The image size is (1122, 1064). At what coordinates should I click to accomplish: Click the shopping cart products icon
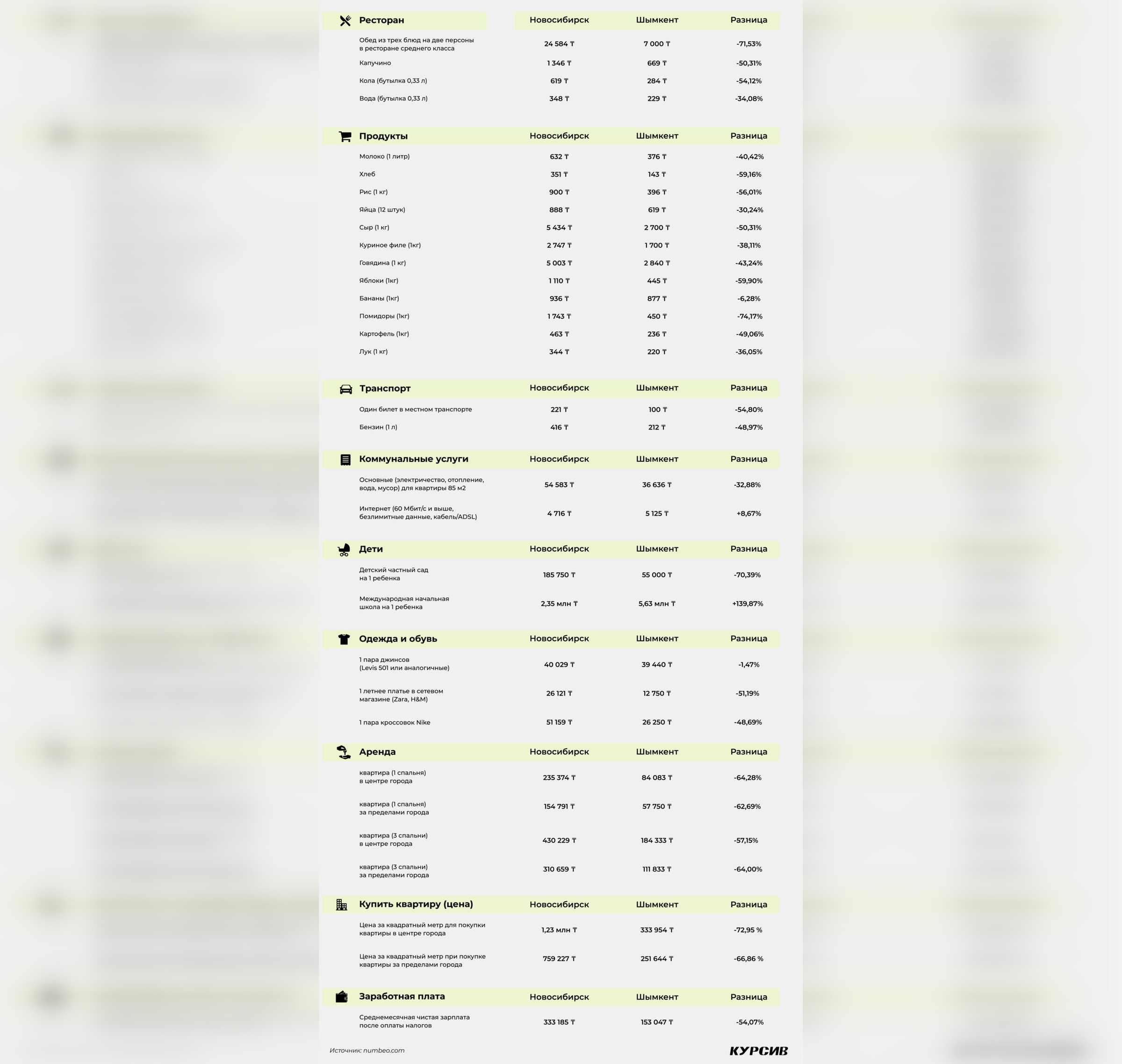pos(344,135)
